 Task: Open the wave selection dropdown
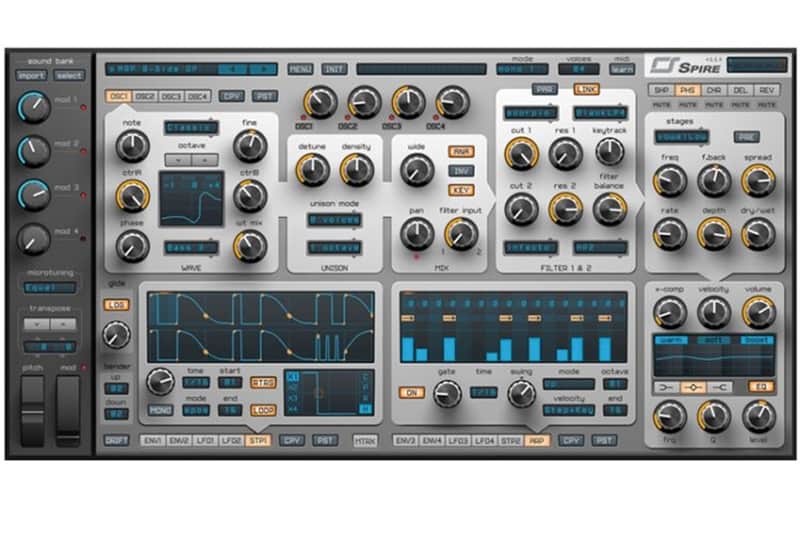click(191, 248)
